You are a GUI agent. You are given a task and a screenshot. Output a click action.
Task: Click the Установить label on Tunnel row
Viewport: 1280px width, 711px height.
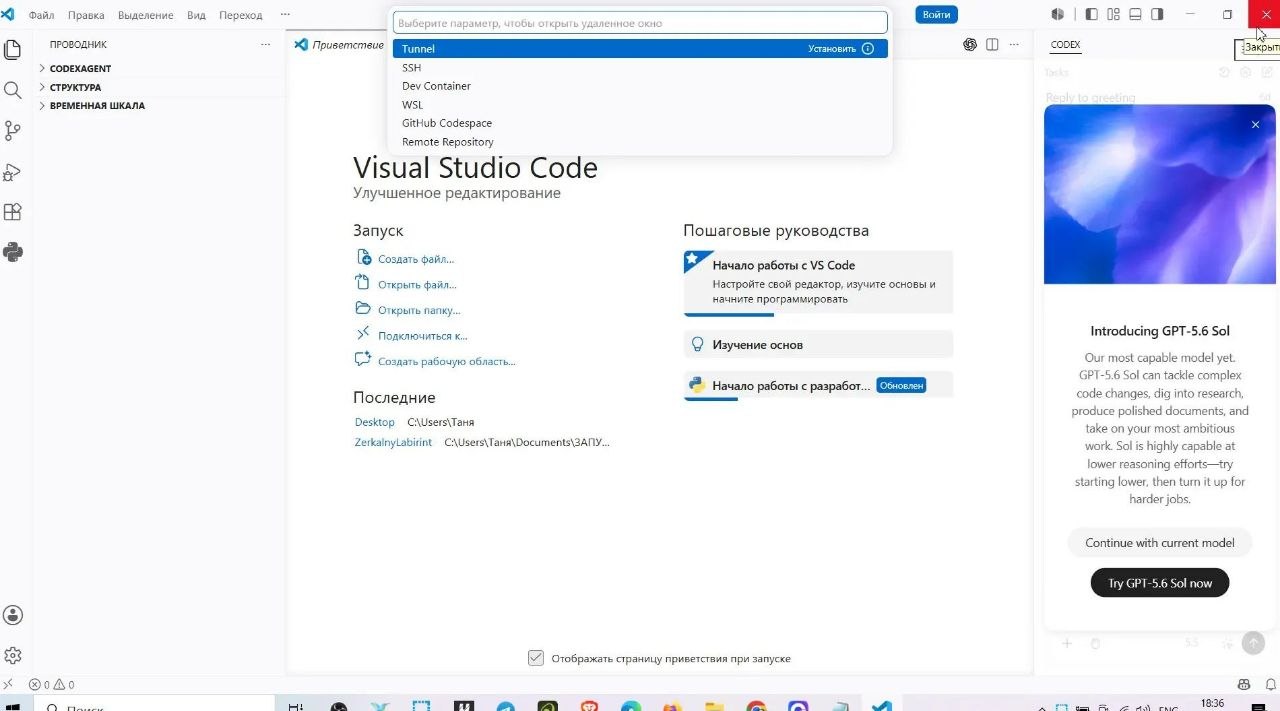point(832,48)
